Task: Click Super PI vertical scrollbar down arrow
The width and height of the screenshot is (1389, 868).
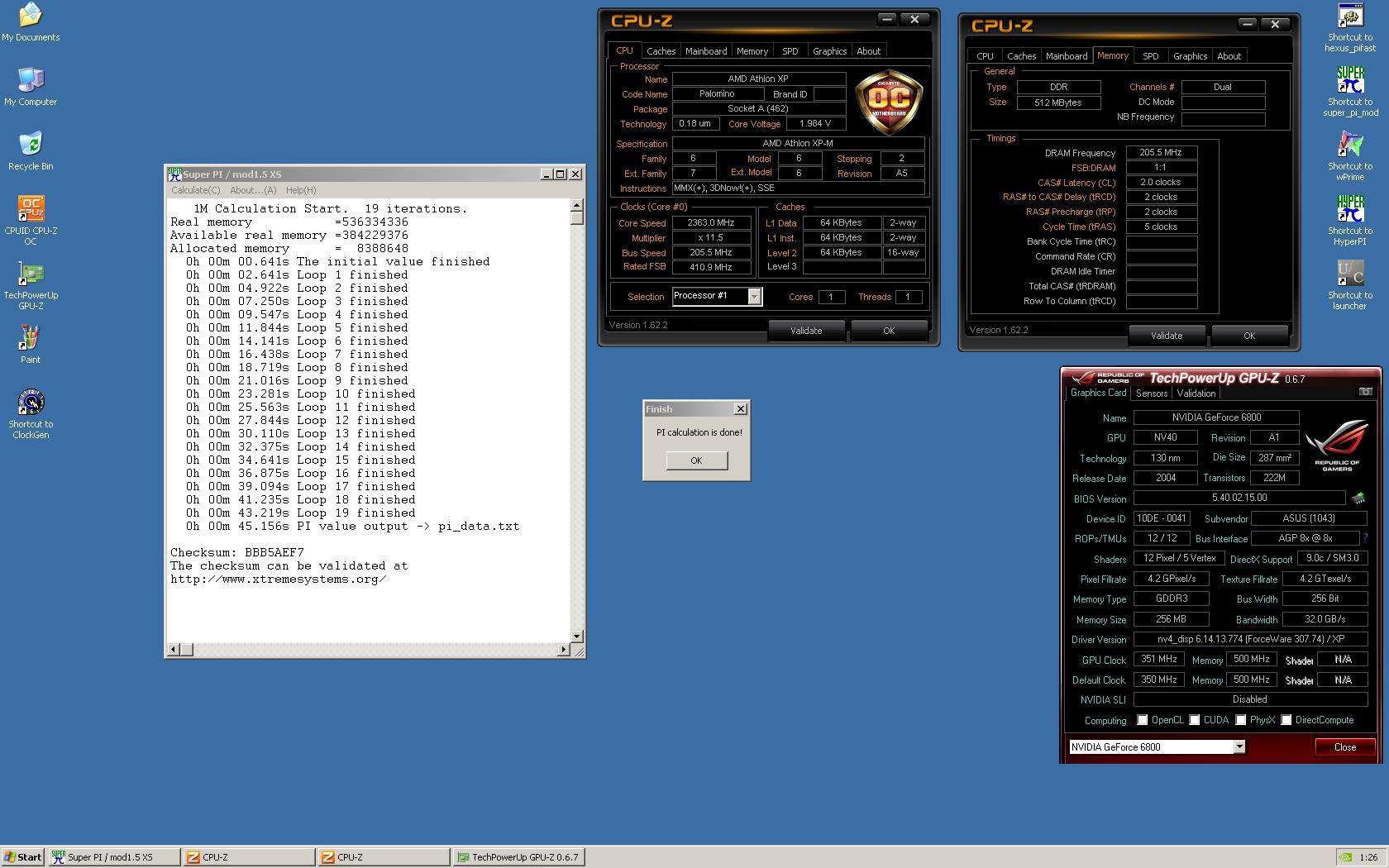Action: tap(577, 637)
